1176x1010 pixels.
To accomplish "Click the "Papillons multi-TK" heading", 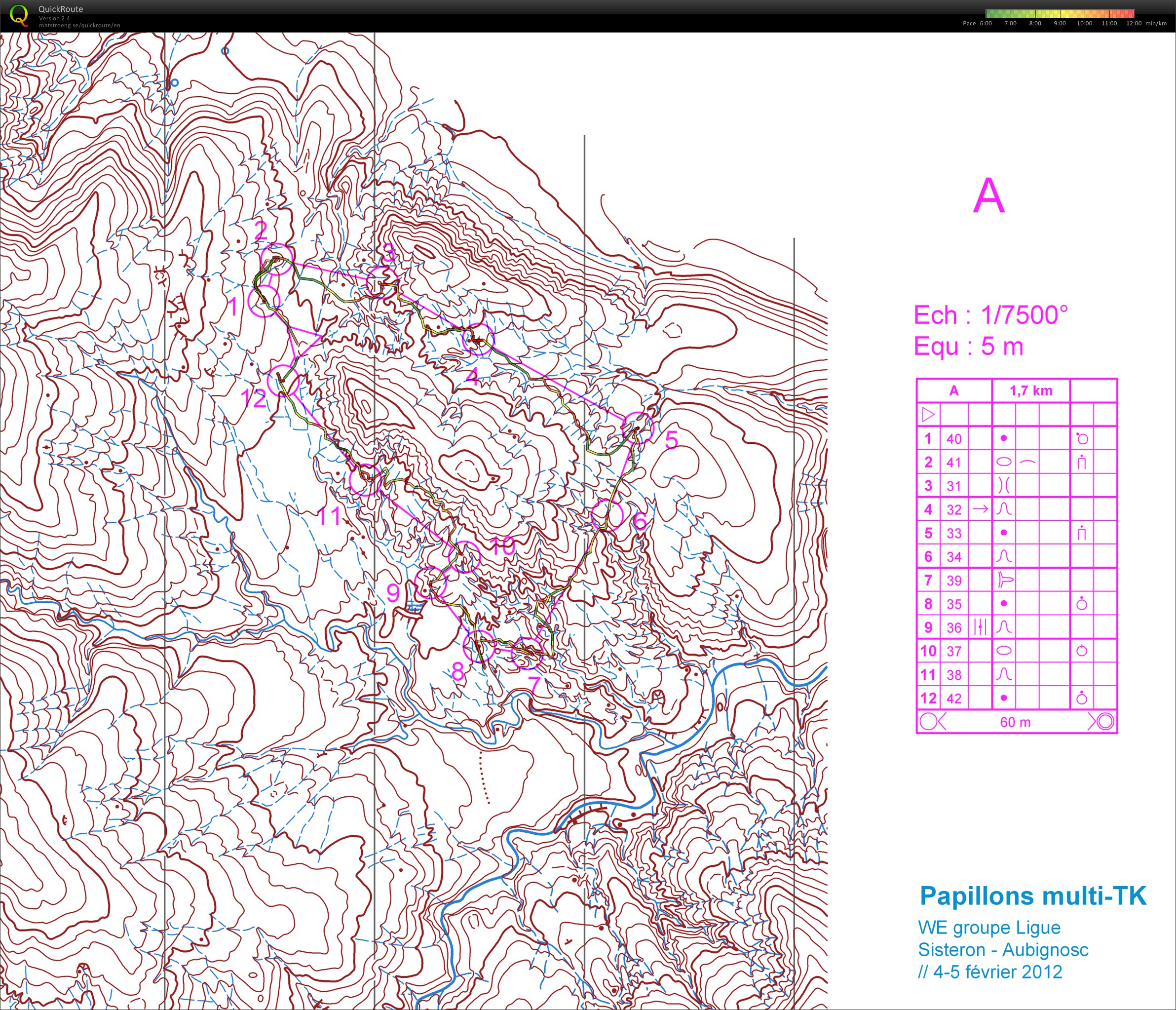I will 1033,895.
